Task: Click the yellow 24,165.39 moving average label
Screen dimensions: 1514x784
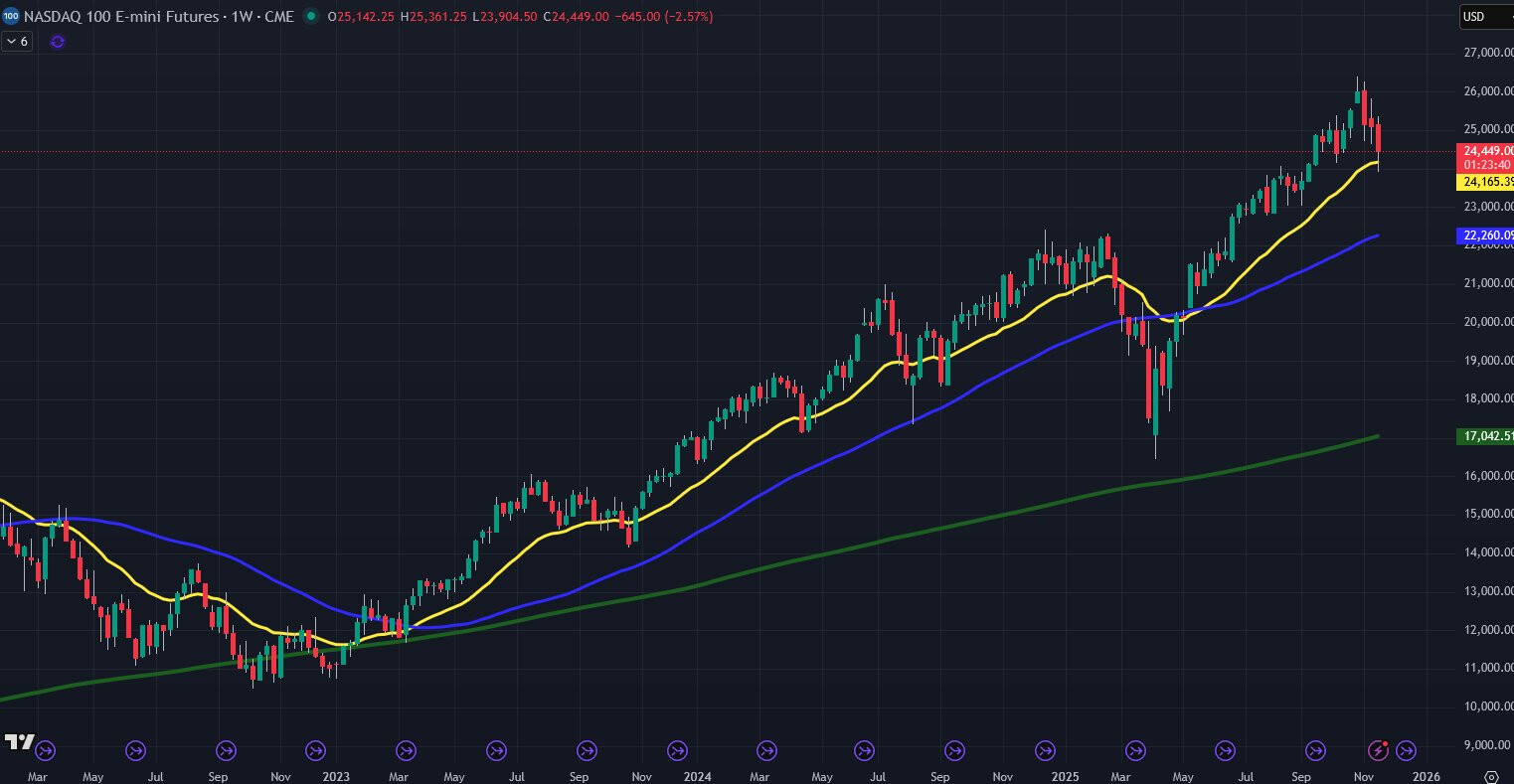Action: click(1484, 182)
